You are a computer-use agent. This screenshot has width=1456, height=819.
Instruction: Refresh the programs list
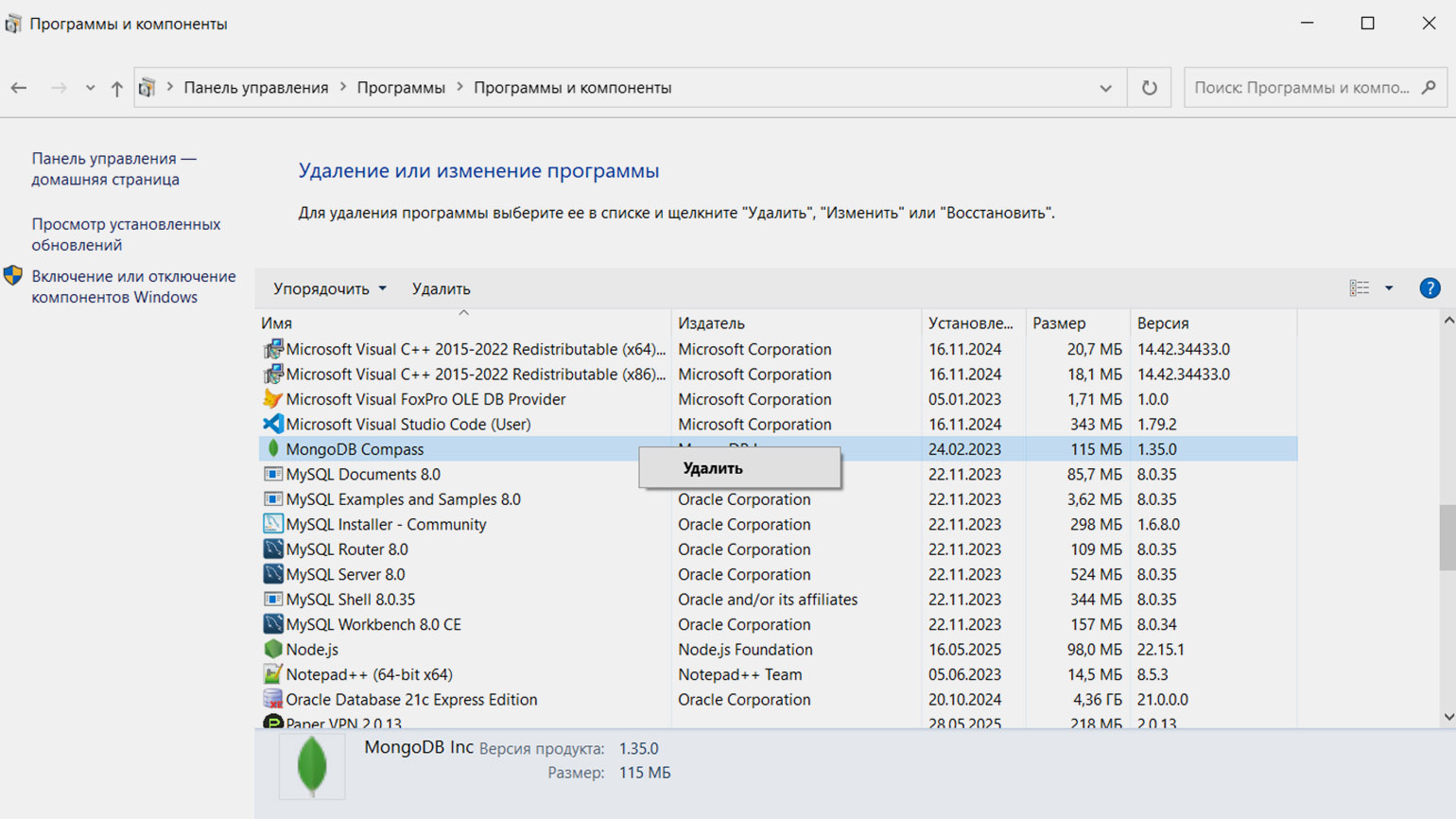point(1150,87)
